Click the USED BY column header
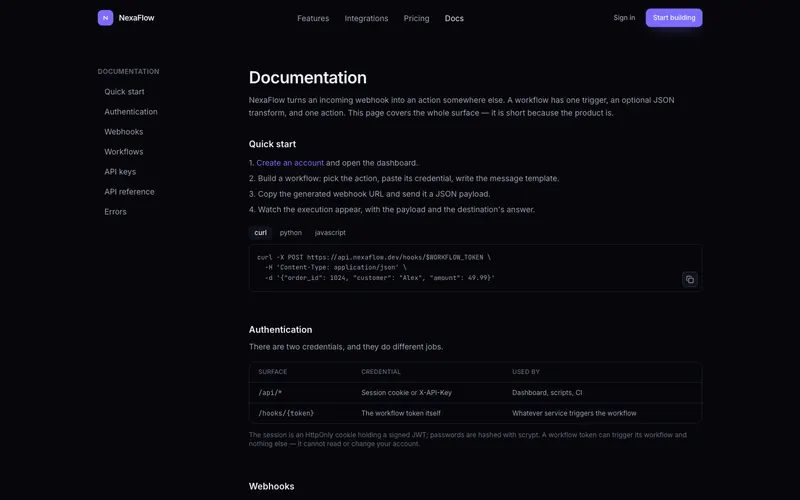The width and height of the screenshot is (800, 500). (x=526, y=372)
